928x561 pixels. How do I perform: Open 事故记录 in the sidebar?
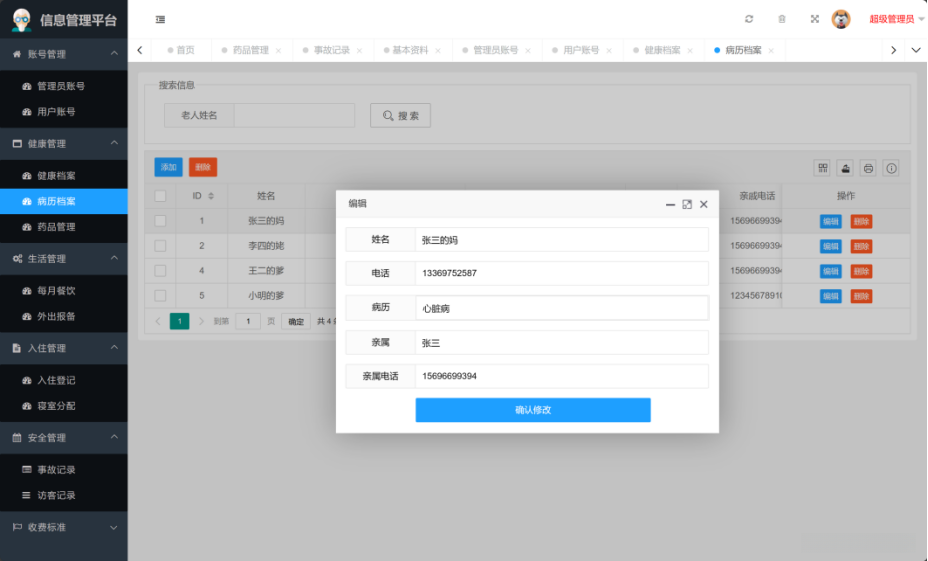pyautogui.click(x=63, y=470)
